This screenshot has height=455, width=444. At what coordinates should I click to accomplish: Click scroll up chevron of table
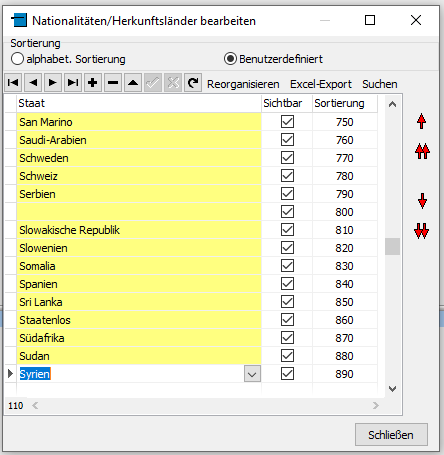click(x=393, y=104)
